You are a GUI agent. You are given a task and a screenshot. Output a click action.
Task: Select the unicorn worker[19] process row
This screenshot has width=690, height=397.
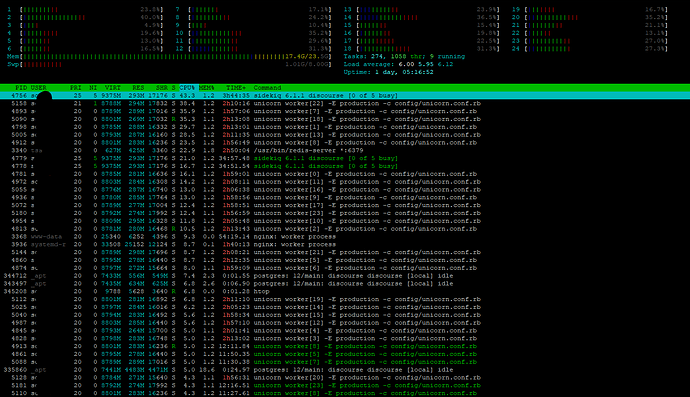tap(345, 299)
